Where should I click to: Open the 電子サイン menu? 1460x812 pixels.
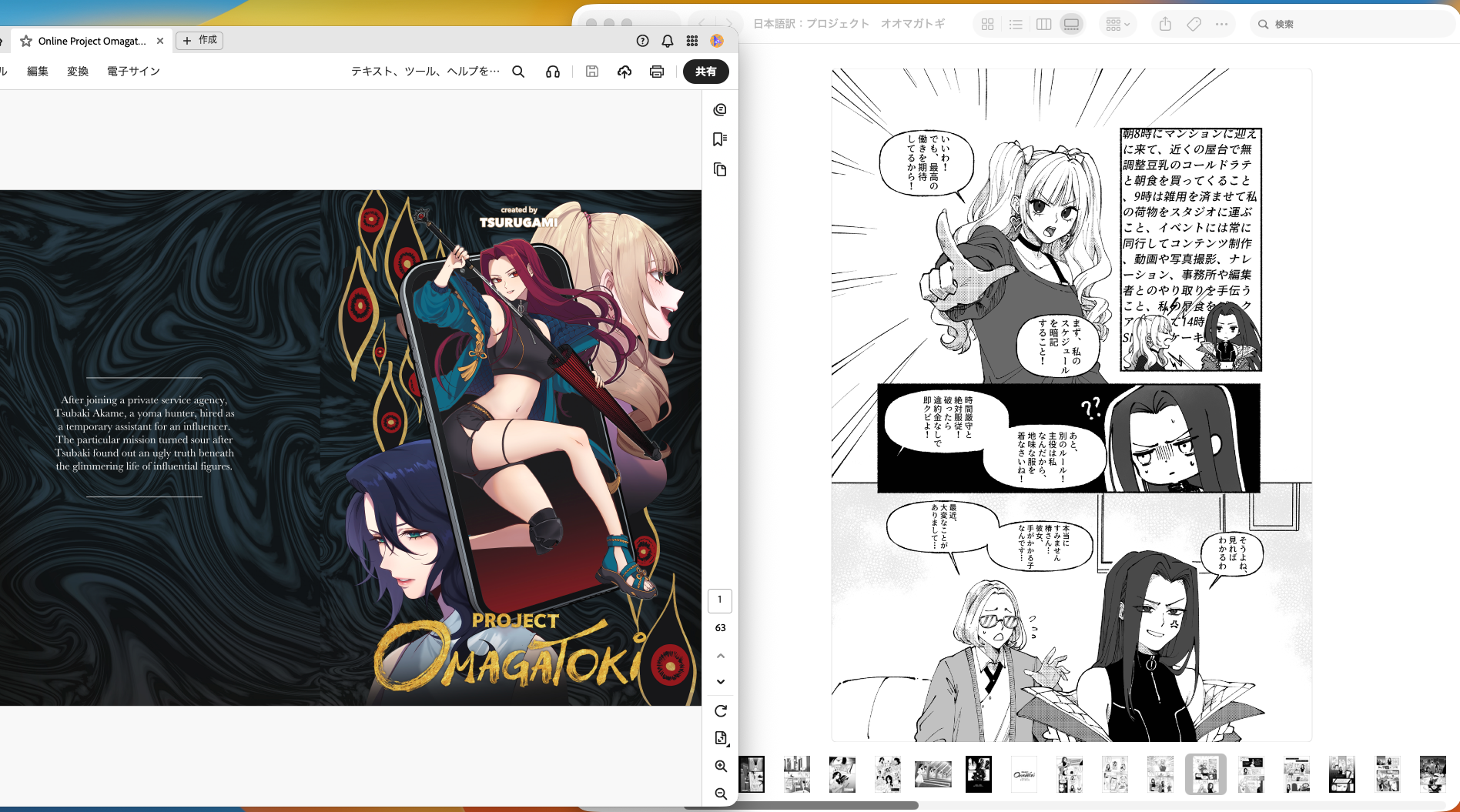click(133, 72)
